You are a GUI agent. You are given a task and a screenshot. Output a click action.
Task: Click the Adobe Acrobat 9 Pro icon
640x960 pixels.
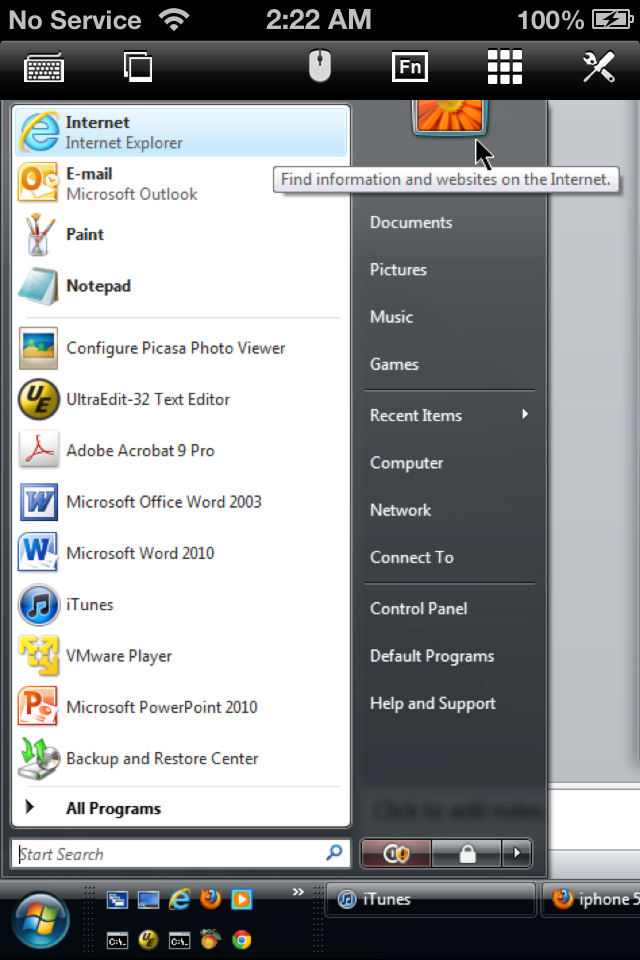[x=39, y=450]
